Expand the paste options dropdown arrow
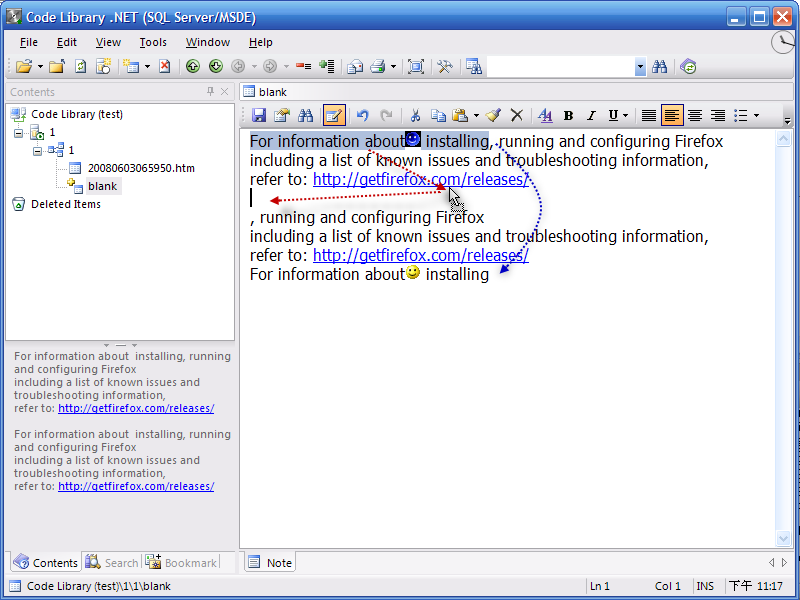 click(x=476, y=116)
